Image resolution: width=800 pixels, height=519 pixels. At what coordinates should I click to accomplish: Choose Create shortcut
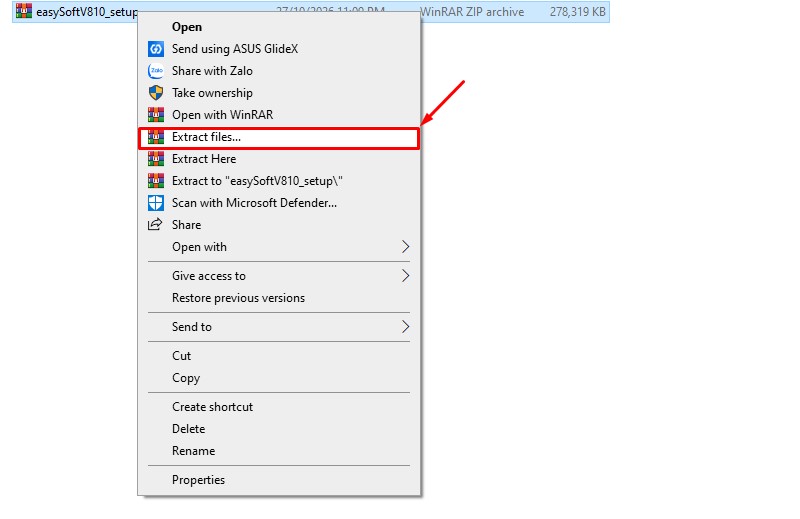tap(279, 407)
